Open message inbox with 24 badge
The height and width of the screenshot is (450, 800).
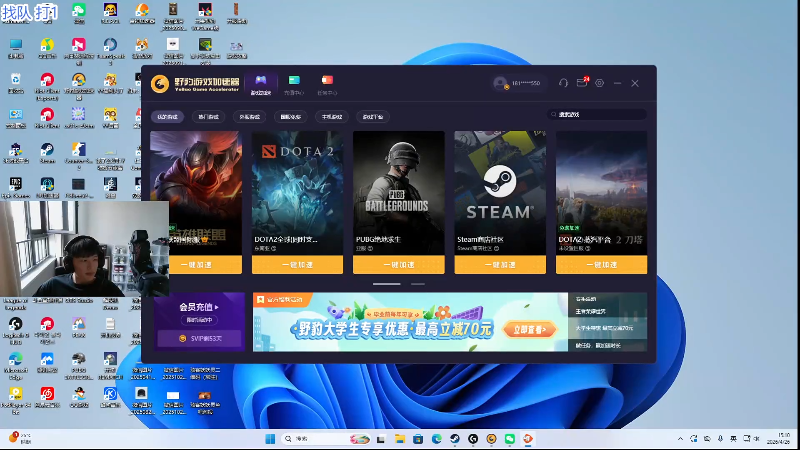[x=582, y=82]
